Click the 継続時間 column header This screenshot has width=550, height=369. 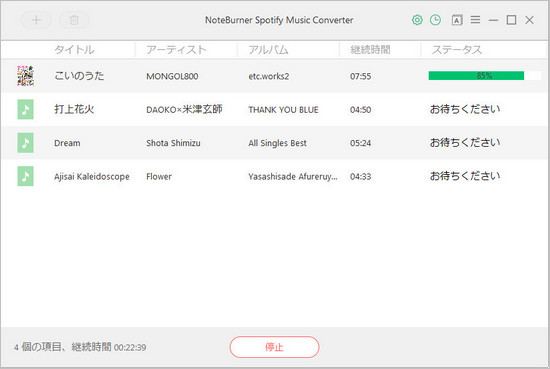[370, 50]
